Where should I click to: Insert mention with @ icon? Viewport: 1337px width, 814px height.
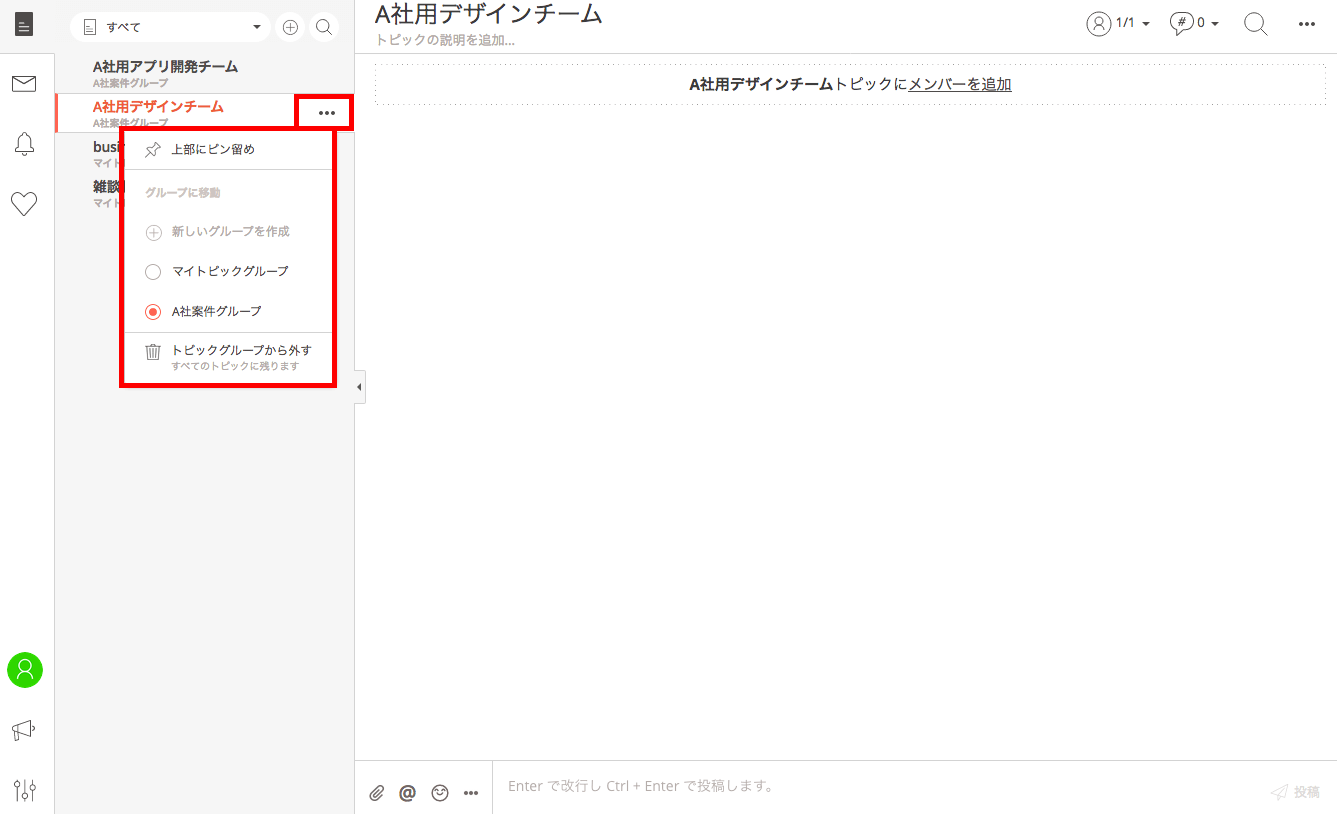(407, 793)
